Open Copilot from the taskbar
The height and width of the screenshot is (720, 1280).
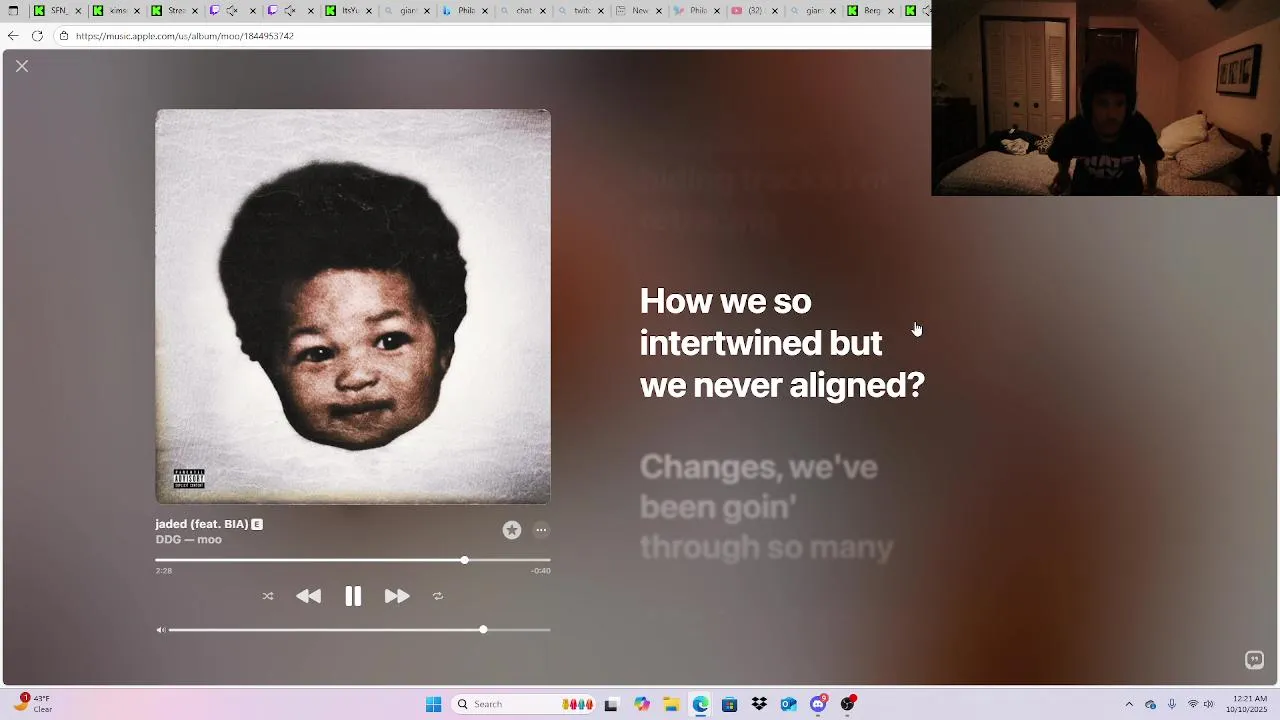pos(642,704)
